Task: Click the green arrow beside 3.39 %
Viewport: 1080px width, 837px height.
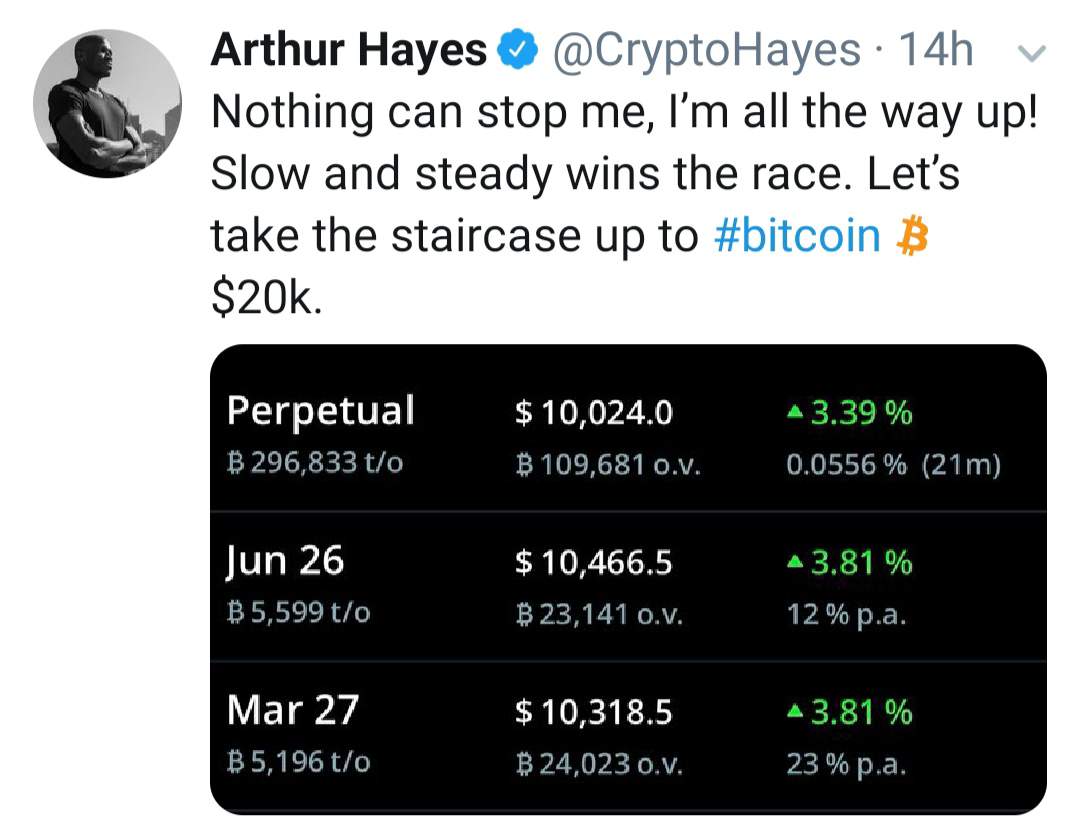Action: [794, 413]
